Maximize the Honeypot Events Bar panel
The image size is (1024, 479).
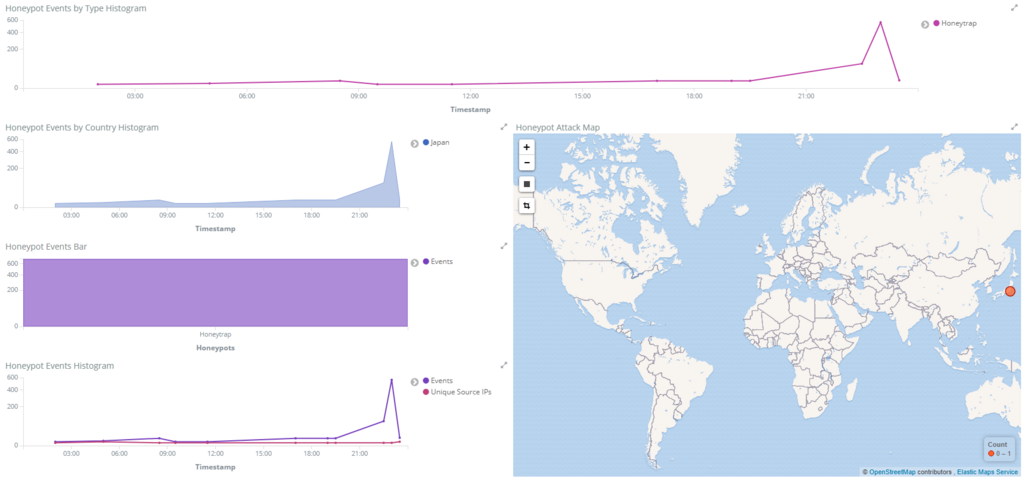tap(504, 246)
